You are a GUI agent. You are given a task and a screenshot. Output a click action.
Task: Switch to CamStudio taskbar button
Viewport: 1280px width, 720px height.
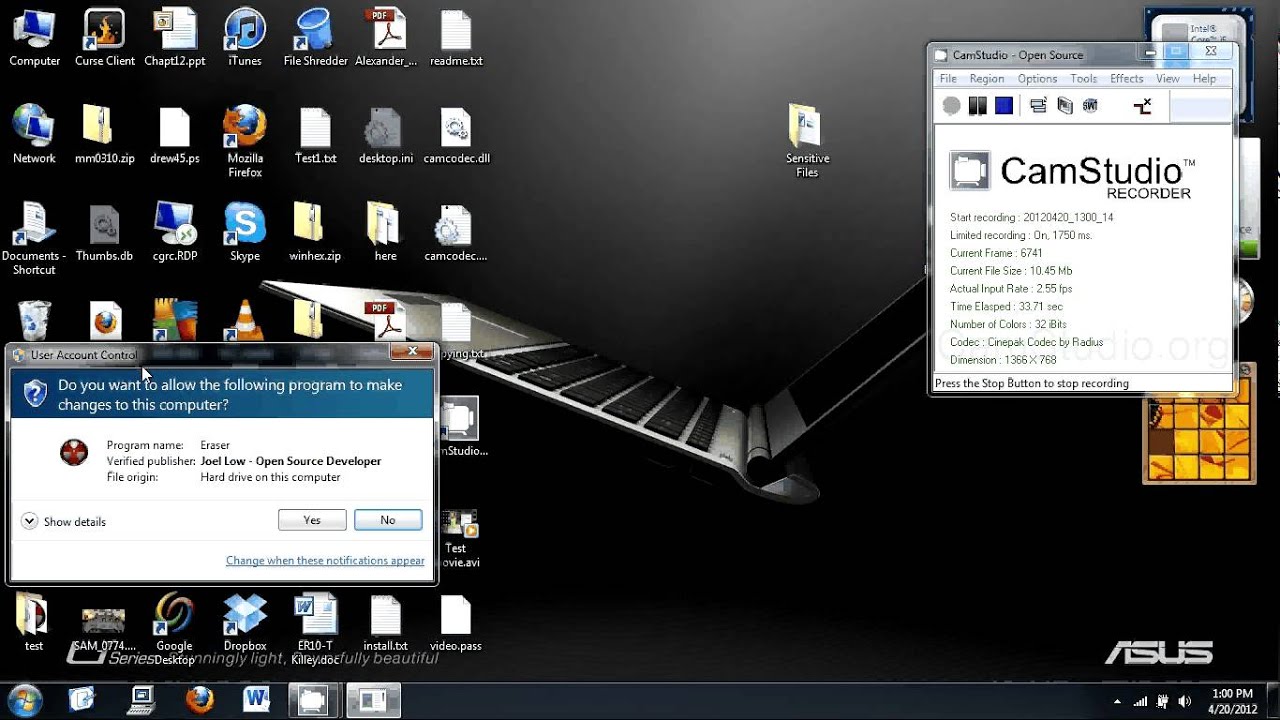click(x=312, y=700)
